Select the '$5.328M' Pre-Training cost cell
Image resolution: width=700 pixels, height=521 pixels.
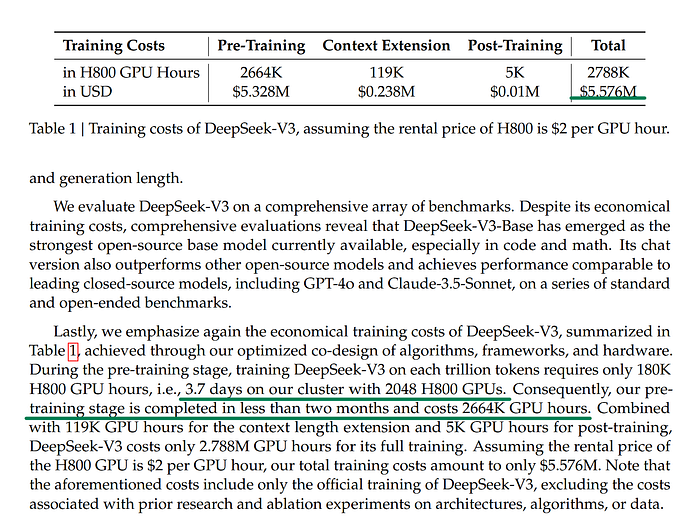pos(261,92)
